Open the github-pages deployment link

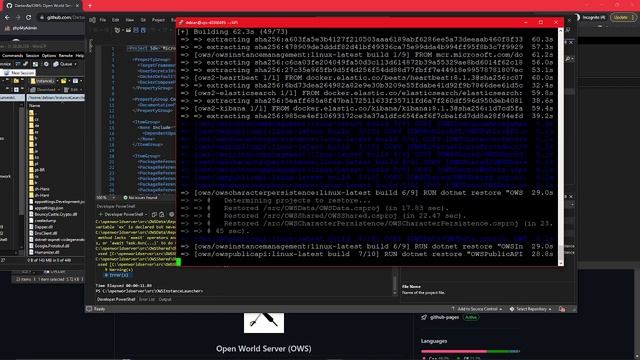(444, 317)
